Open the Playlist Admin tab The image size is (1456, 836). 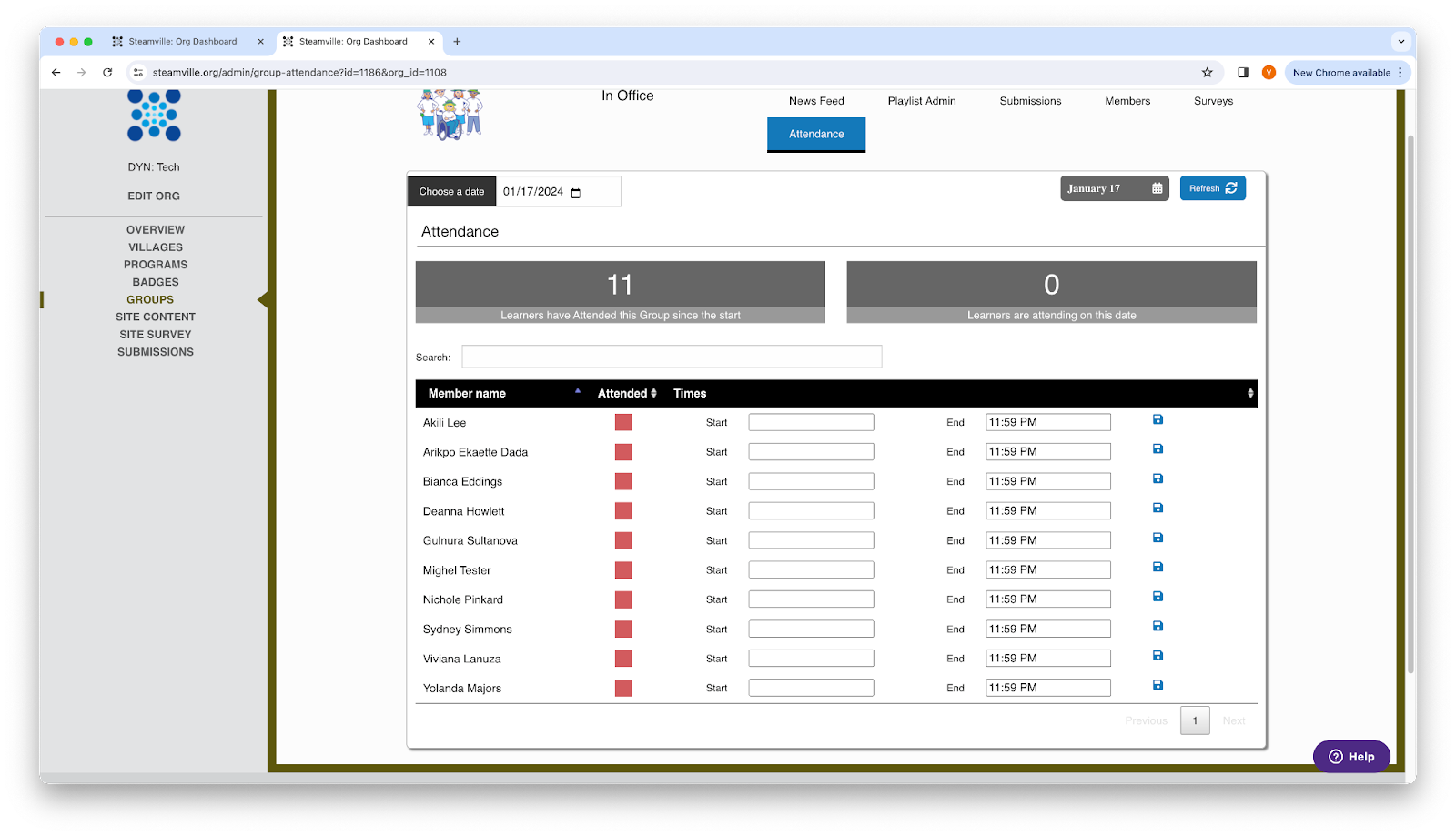click(x=922, y=101)
